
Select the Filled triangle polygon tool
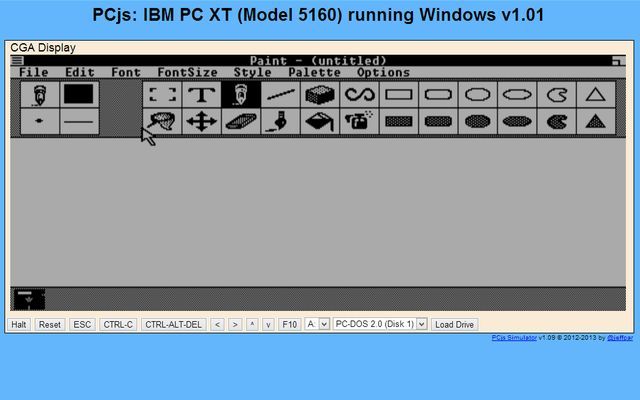596,121
